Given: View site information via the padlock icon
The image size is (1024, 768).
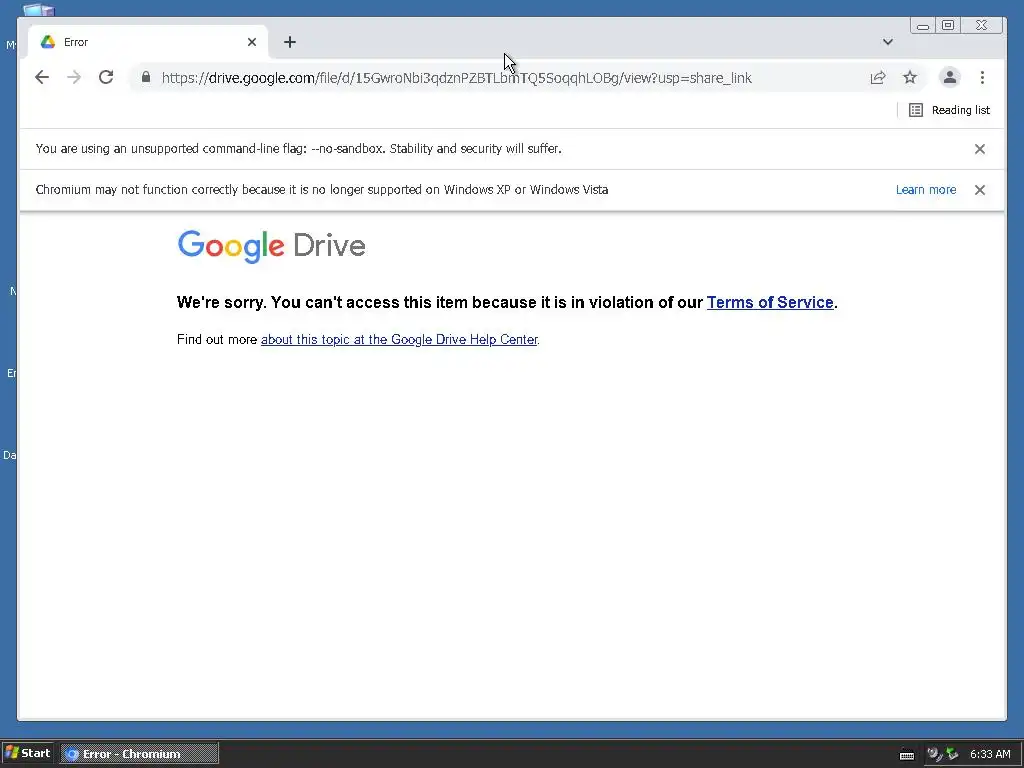Looking at the screenshot, I should [x=146, y=78].
